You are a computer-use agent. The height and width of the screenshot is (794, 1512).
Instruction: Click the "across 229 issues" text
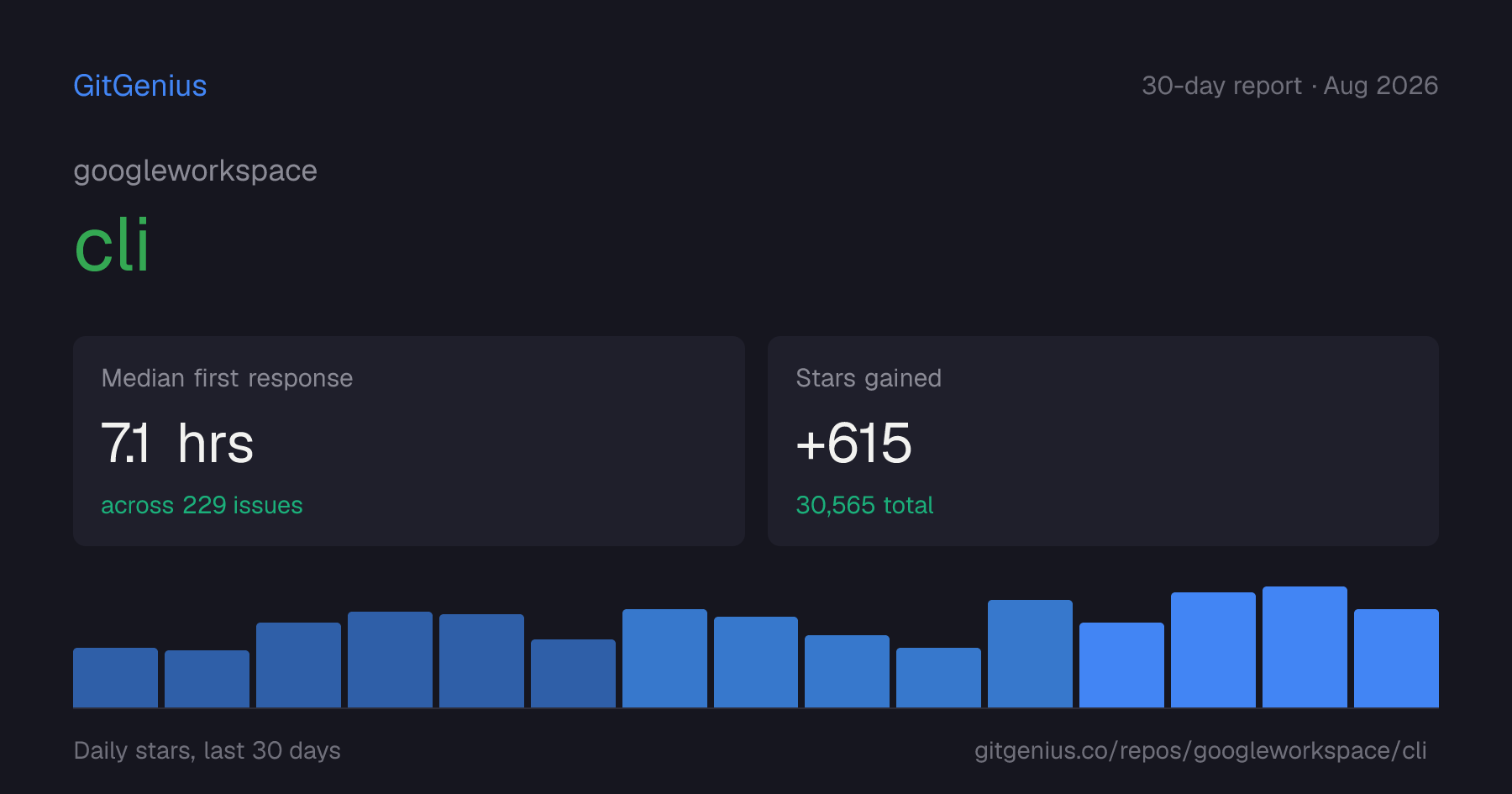pos(202,505)
